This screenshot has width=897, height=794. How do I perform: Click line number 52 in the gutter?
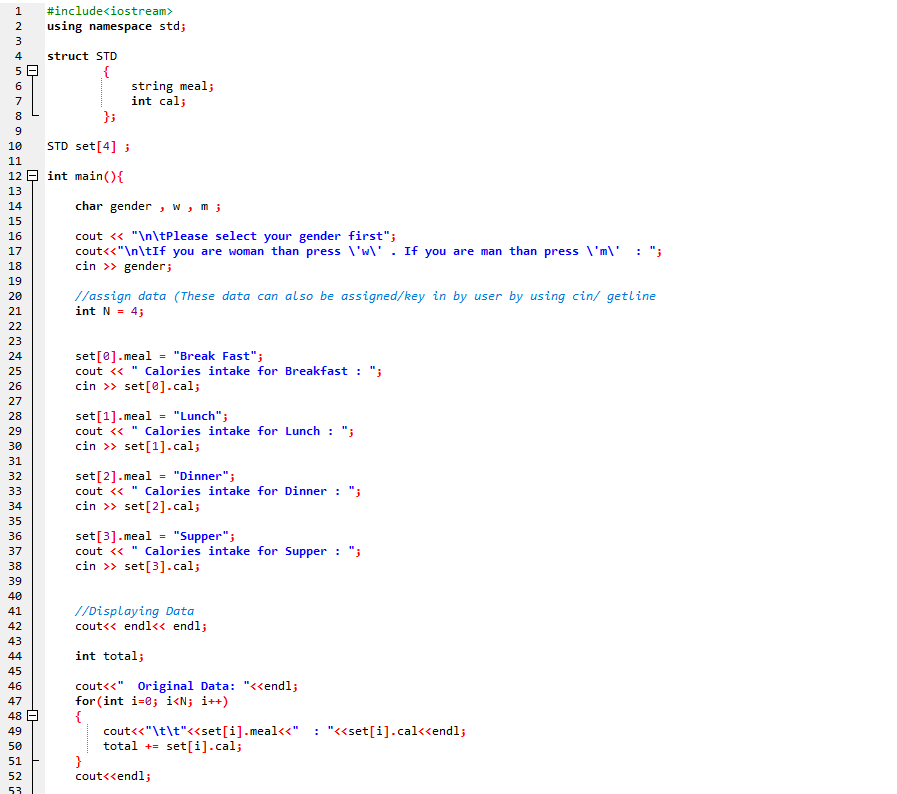coord(16,775)
